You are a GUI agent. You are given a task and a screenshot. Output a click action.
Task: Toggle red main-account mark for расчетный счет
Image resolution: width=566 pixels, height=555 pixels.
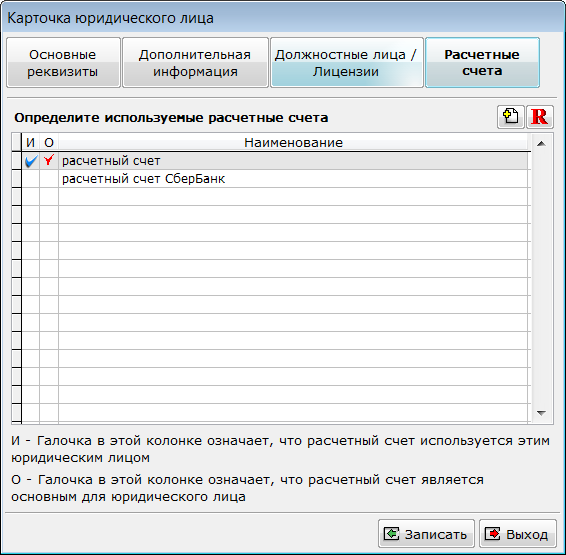point(49,161)
